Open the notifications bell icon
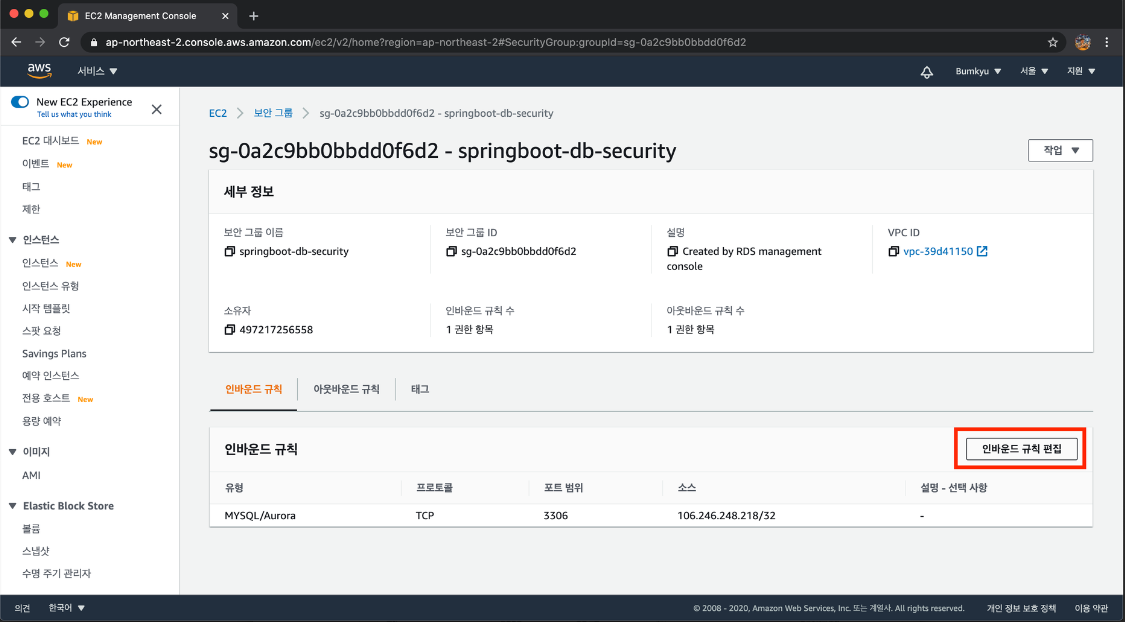Viewport: 1125px width, 622px height. [927, 72]
